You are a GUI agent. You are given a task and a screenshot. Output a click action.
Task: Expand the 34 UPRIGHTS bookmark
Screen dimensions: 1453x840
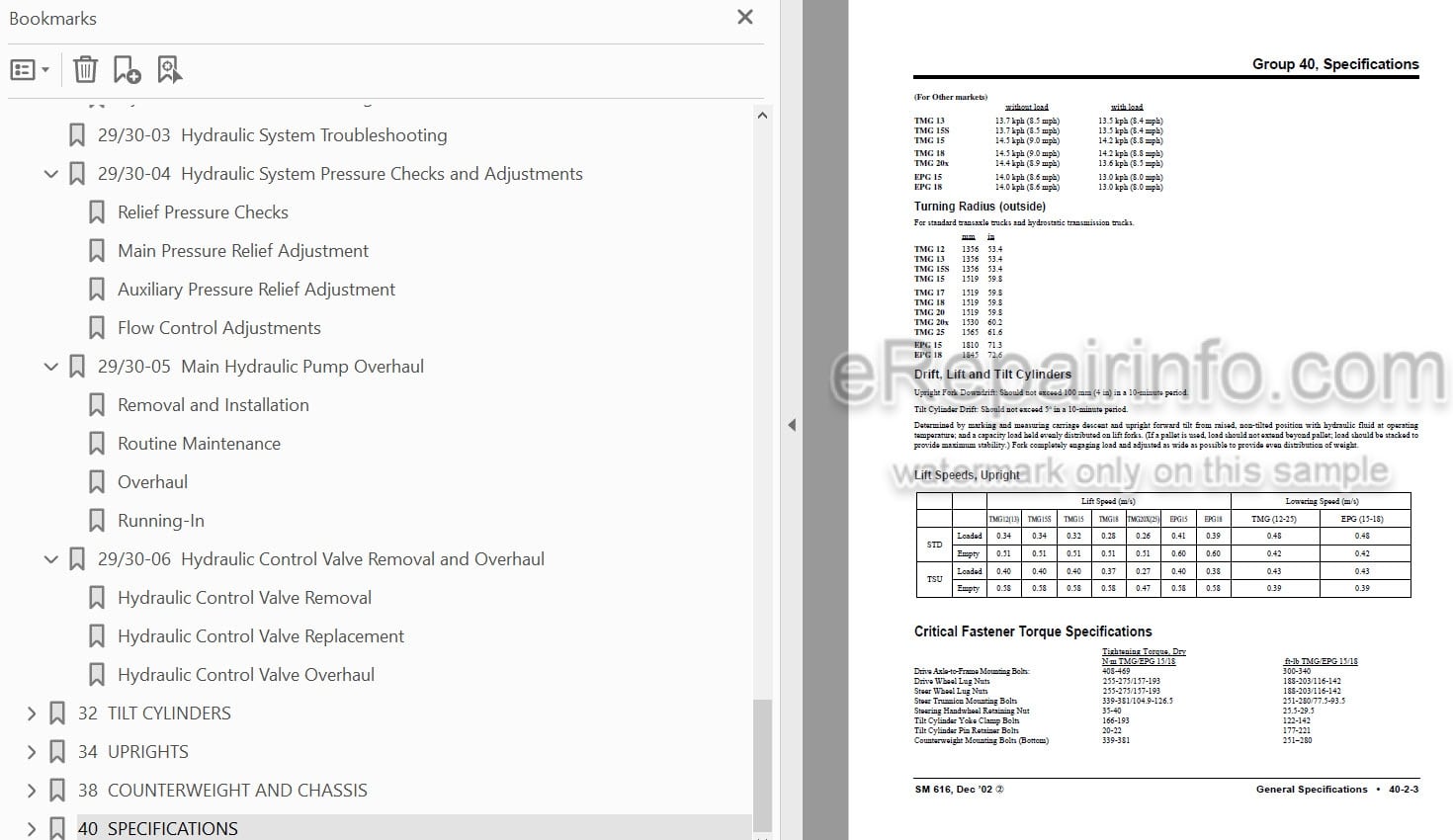click(x=32, y=752)
